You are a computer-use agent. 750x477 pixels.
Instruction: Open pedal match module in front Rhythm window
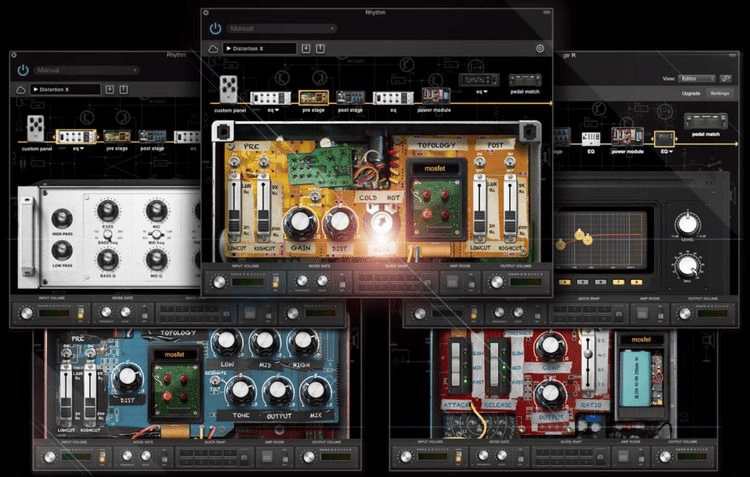tap(525, 80)
